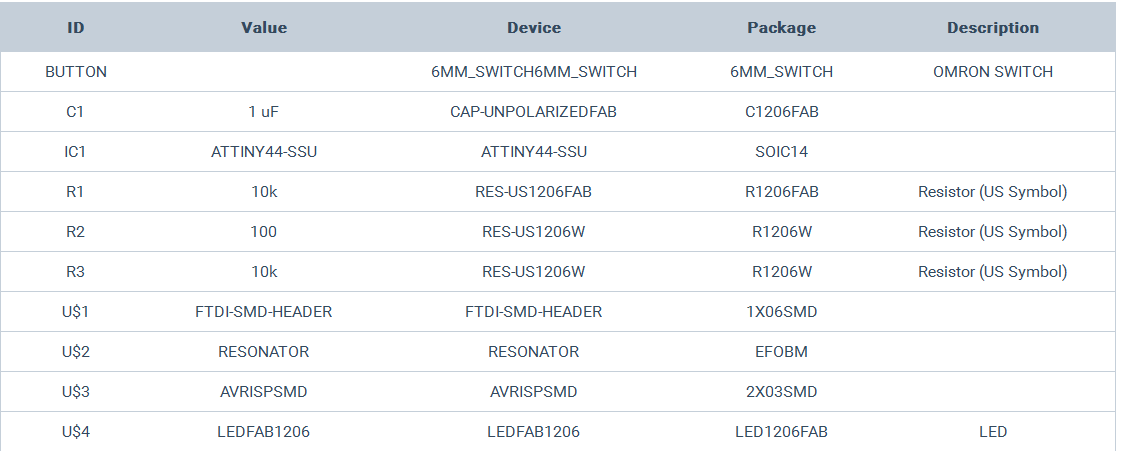
Task: Click the R3 ID cell
Action: coord(76,272)
